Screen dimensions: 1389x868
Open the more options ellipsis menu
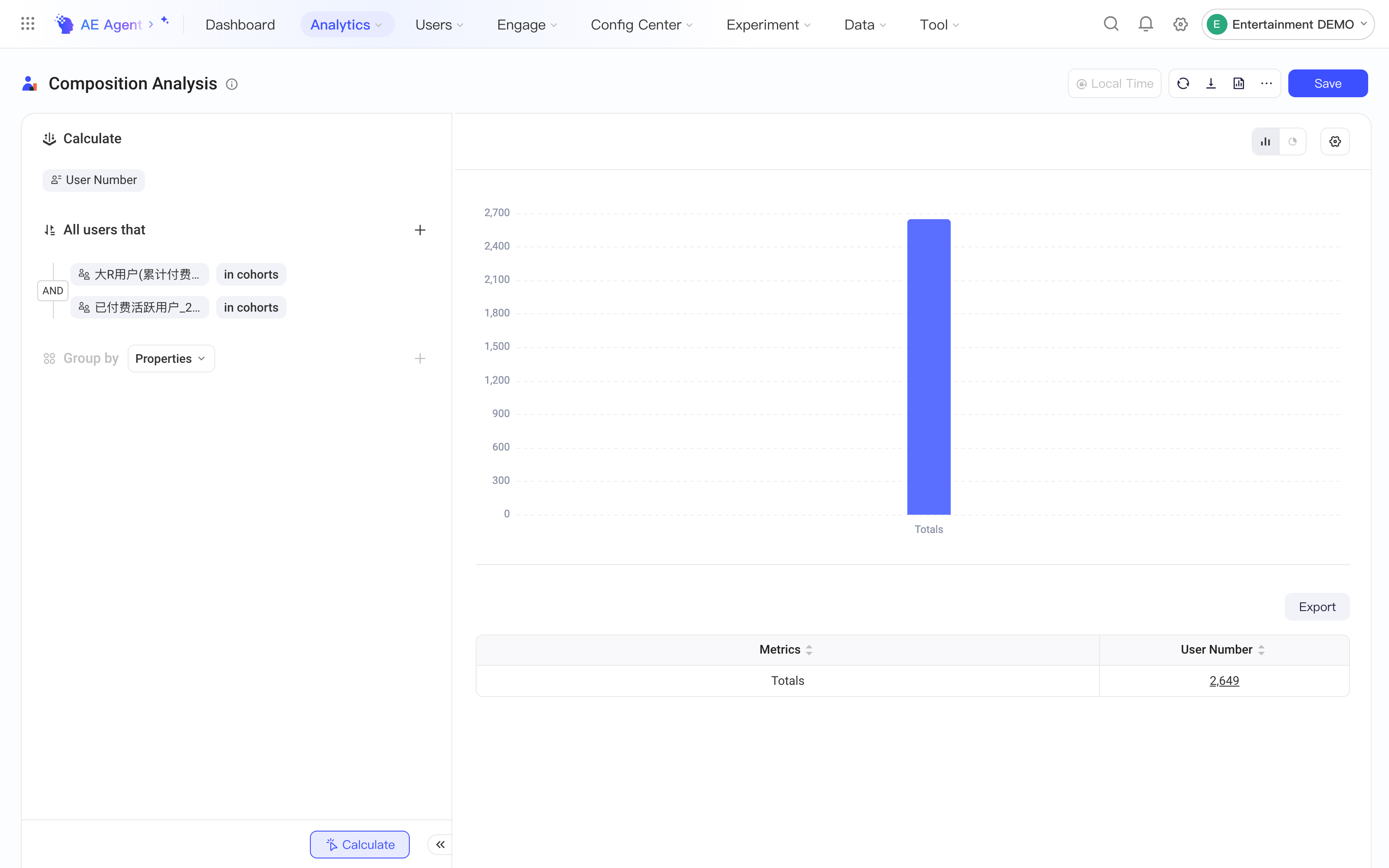[1266, 84]
